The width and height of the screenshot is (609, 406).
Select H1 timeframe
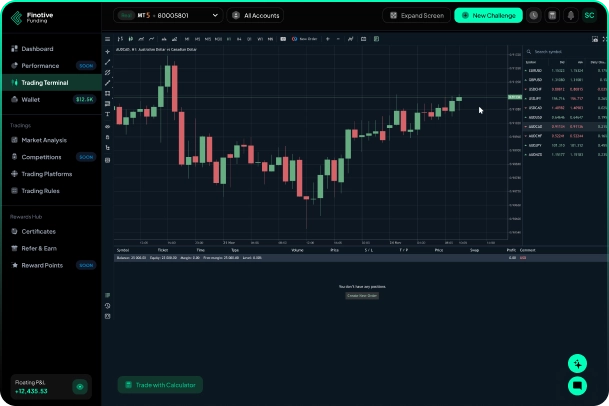point(229,39)
